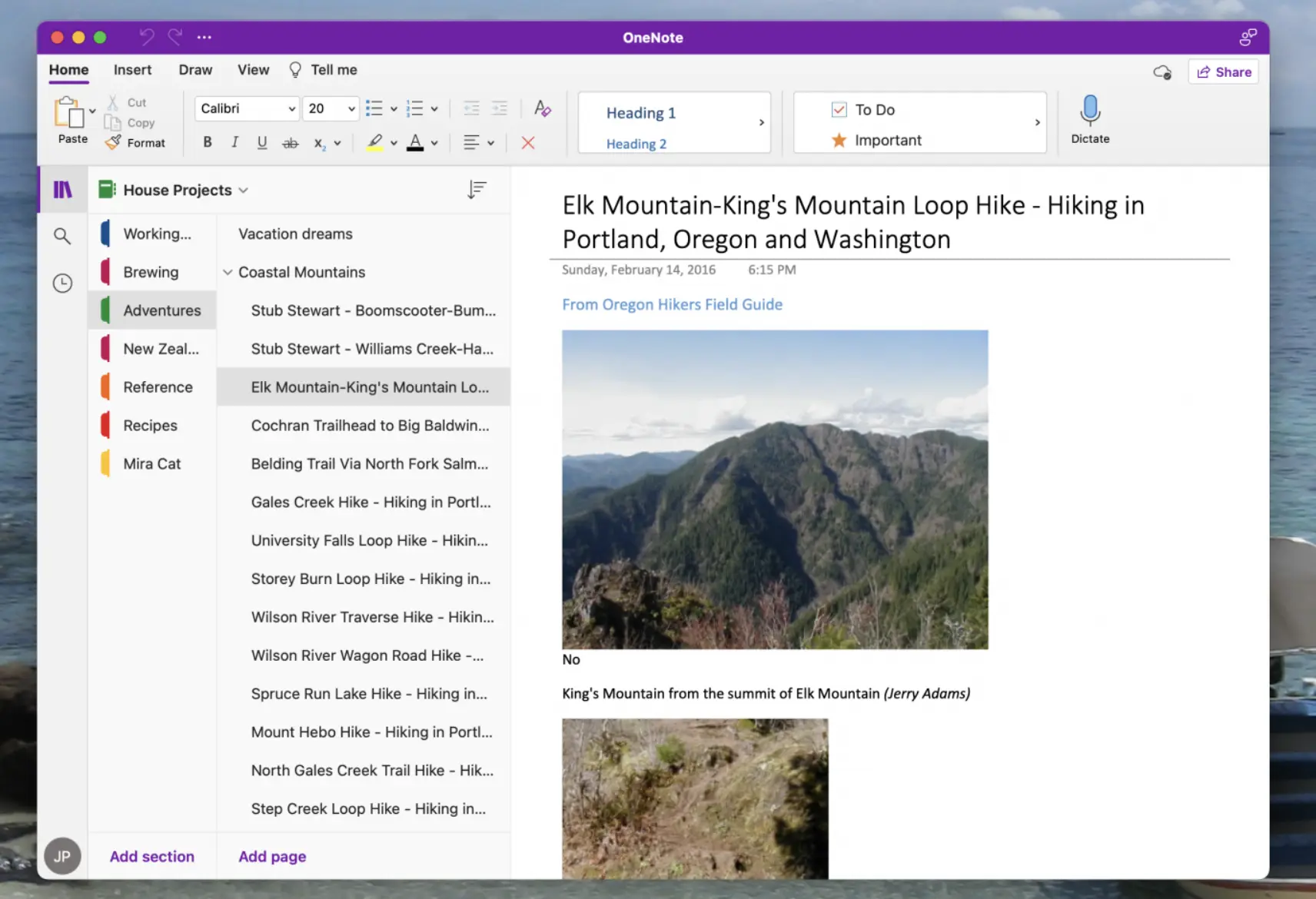Open recent notes clock icon
The width and height of the screenshot is (1316, 899).
pyautogui.click(x=62, y=284)
